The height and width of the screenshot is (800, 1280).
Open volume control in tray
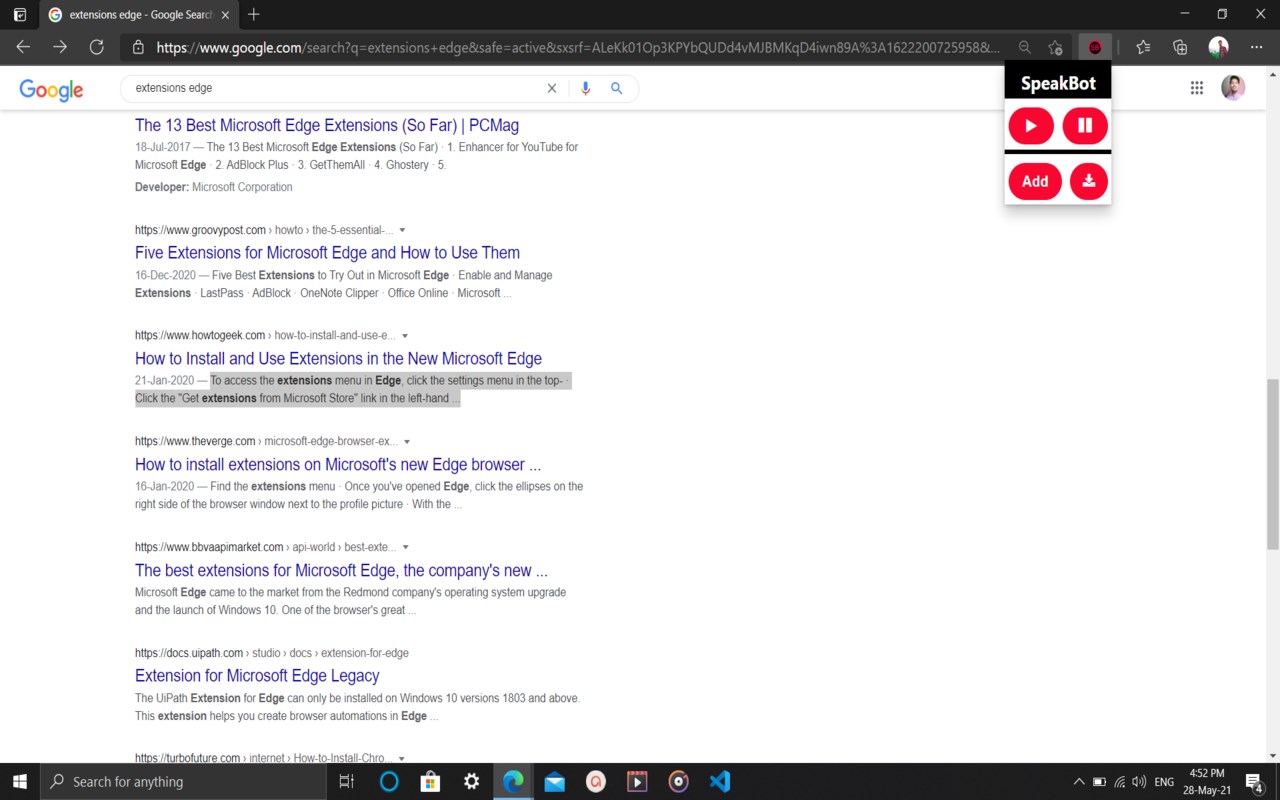1139,781
